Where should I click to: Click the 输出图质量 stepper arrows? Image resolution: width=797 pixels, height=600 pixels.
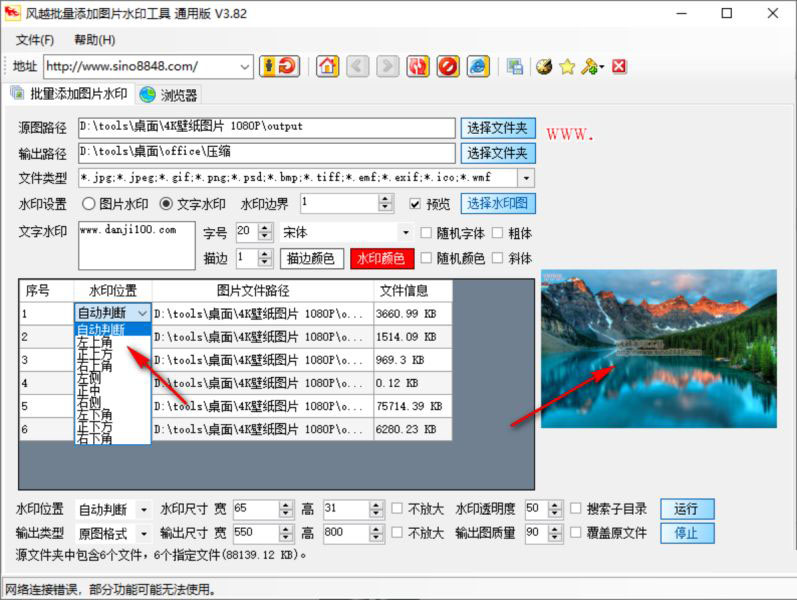pyautogui.click(x=555, y=533)
